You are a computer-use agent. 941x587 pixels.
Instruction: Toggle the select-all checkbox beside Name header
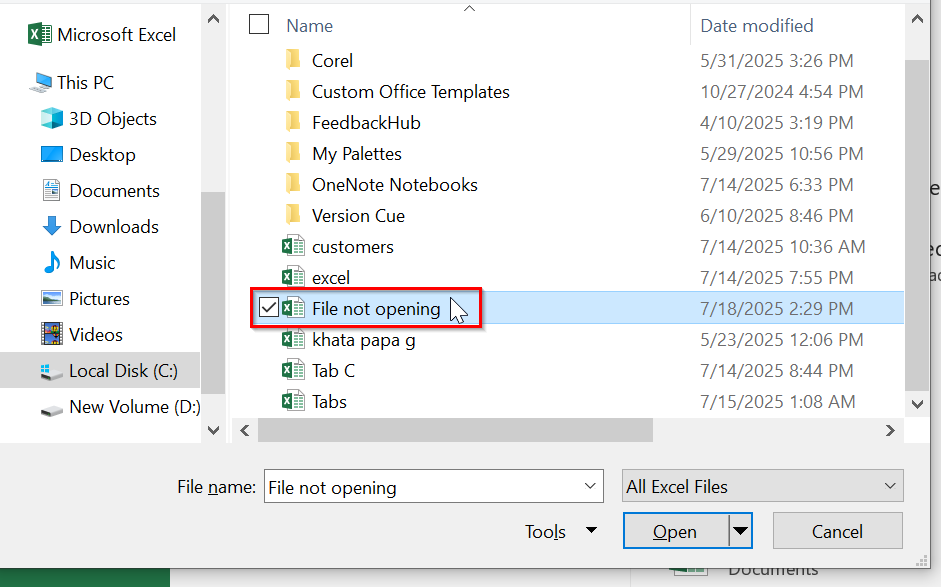[259, 24]
